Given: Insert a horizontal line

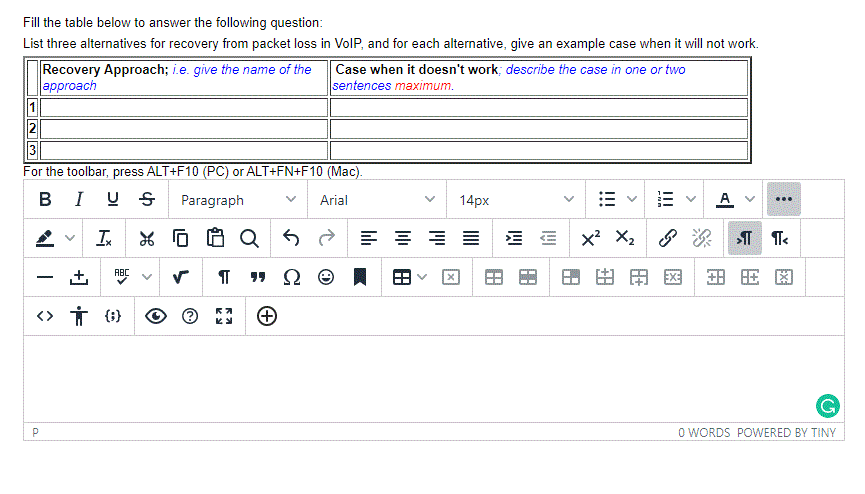Looking at the screenshot, I should point(45,277).
